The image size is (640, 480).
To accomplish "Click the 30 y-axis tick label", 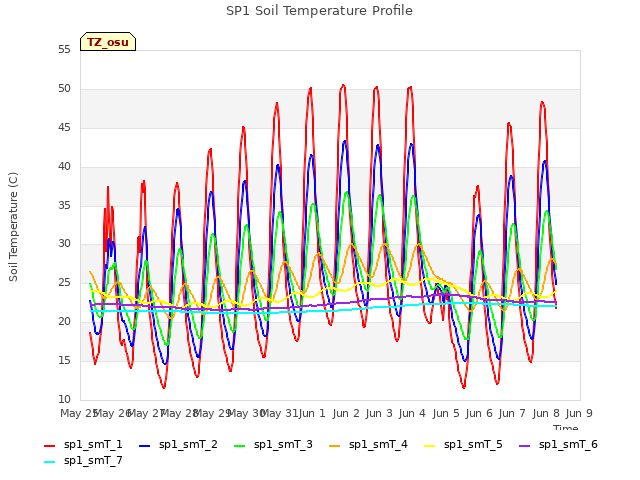I will (64, 244).
